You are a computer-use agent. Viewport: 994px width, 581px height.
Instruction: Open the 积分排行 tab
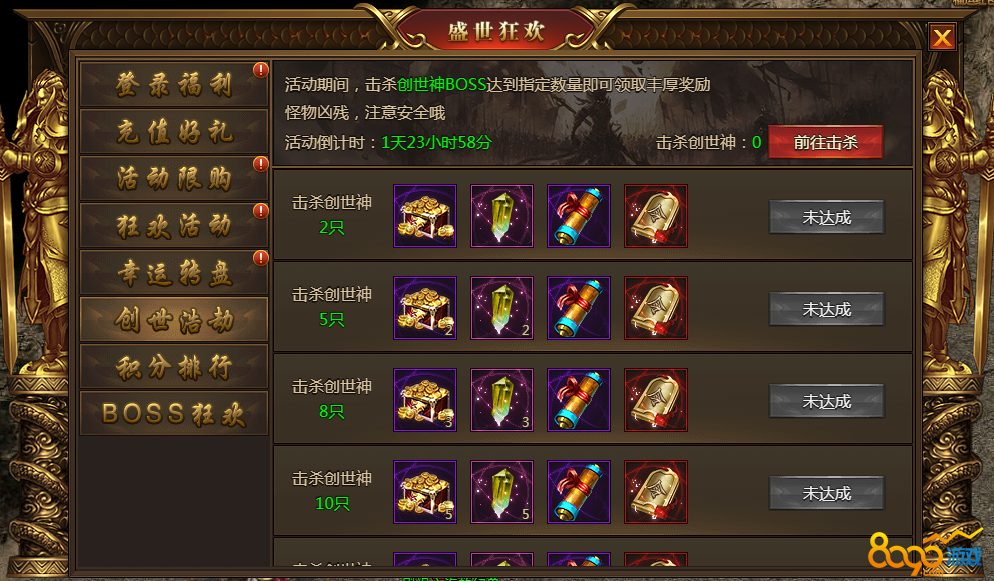click(x=174, y=366)
